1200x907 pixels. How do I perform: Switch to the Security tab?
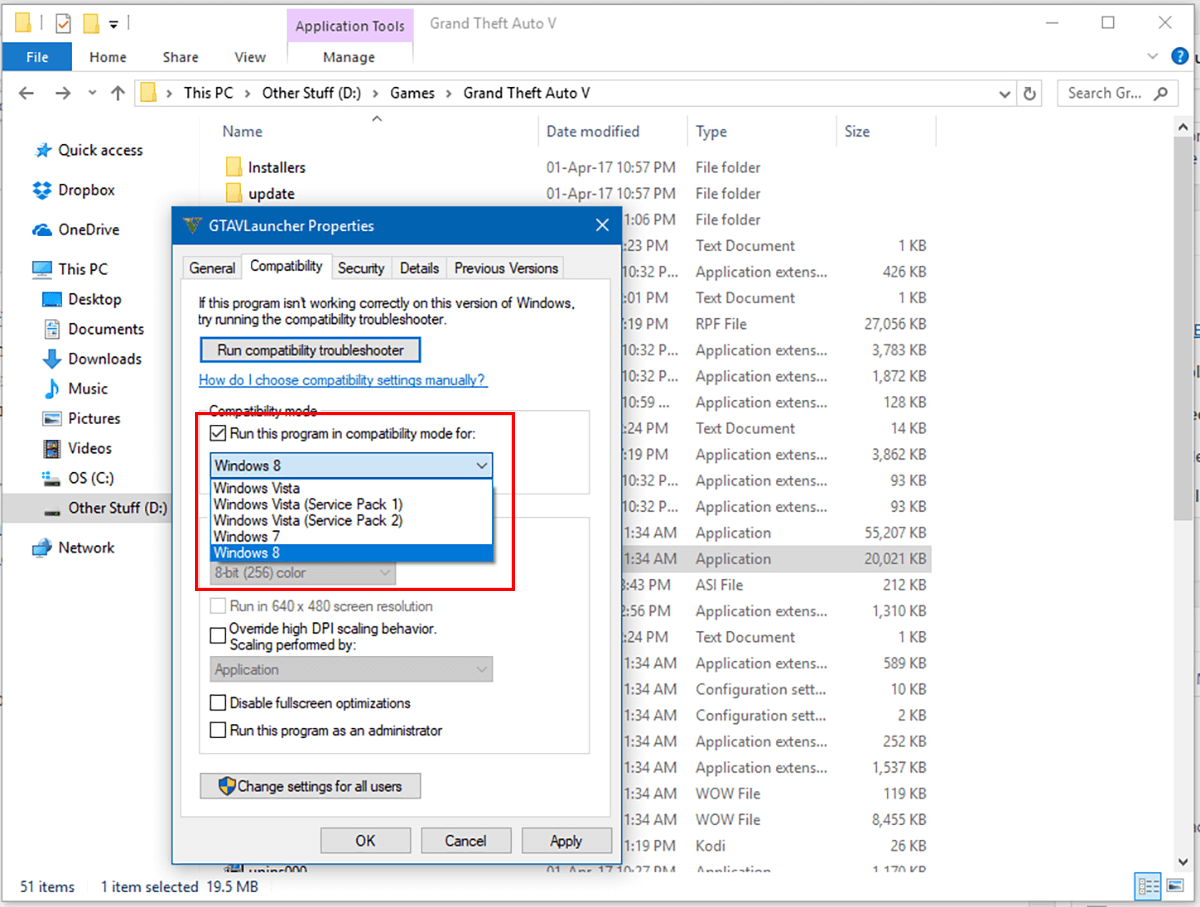coord(360,268)
